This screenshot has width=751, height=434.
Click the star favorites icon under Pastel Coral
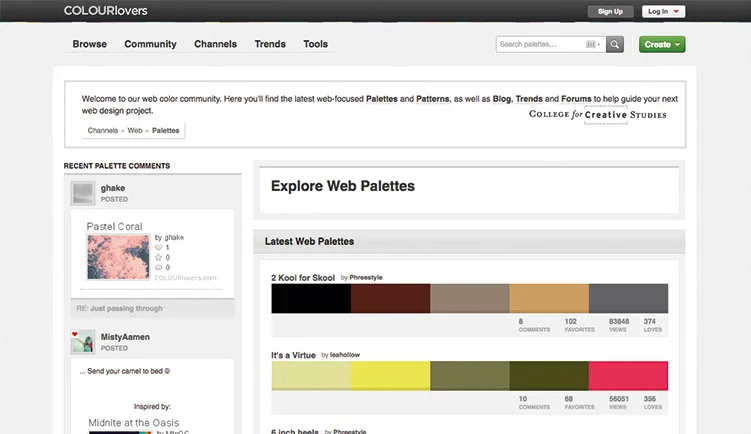click(159, 258)
